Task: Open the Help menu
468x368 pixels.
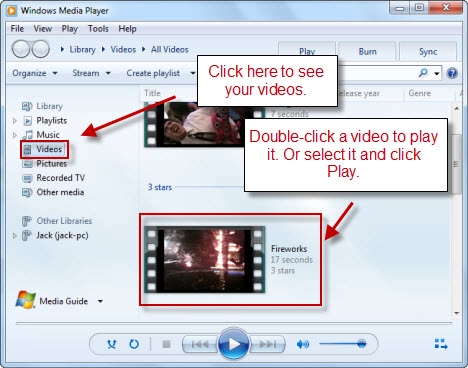Action: pyautogui.click(x=127, y=29)
